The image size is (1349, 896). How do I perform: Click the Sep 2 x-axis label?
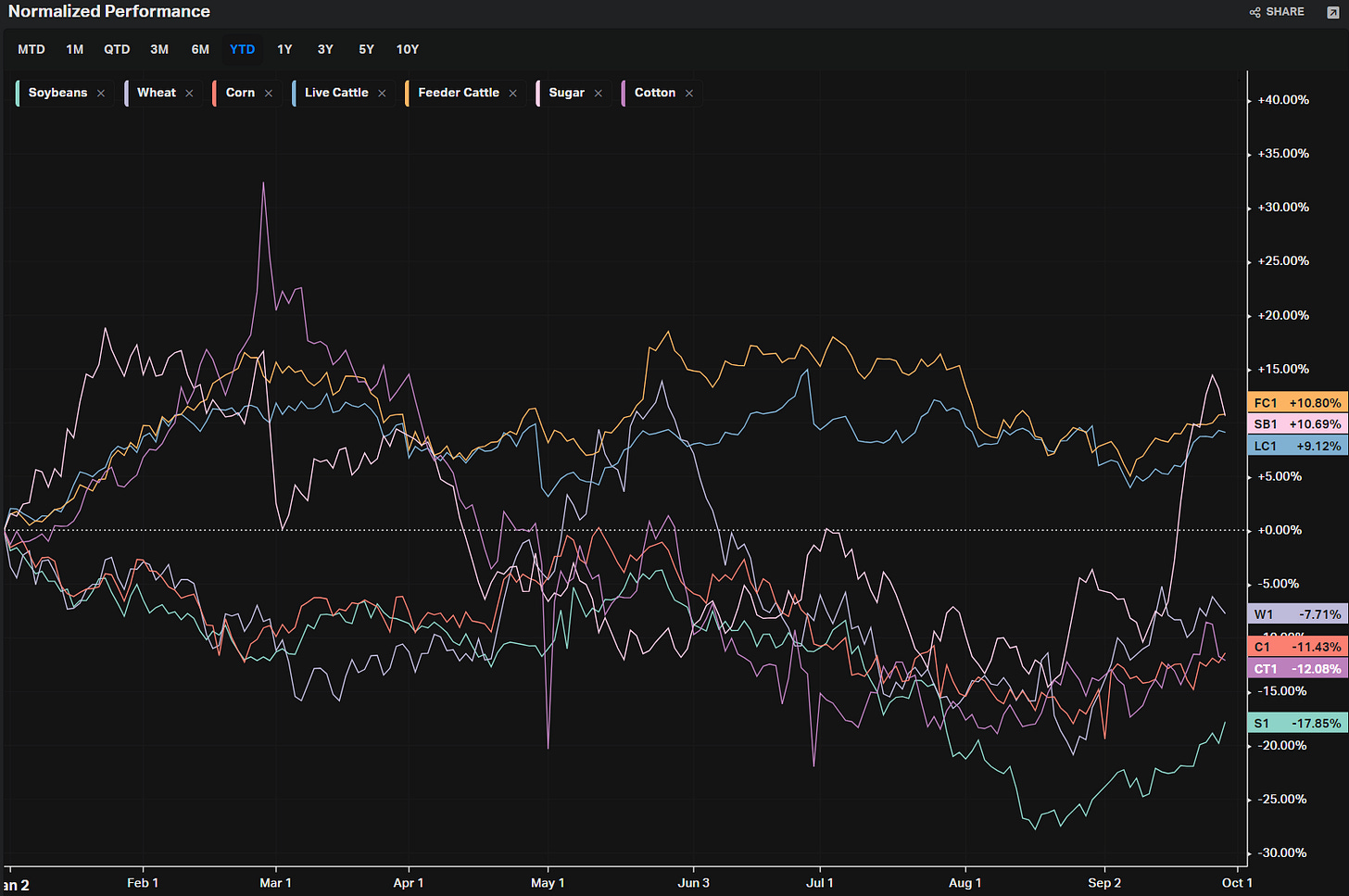click(x=1104, y=883)
